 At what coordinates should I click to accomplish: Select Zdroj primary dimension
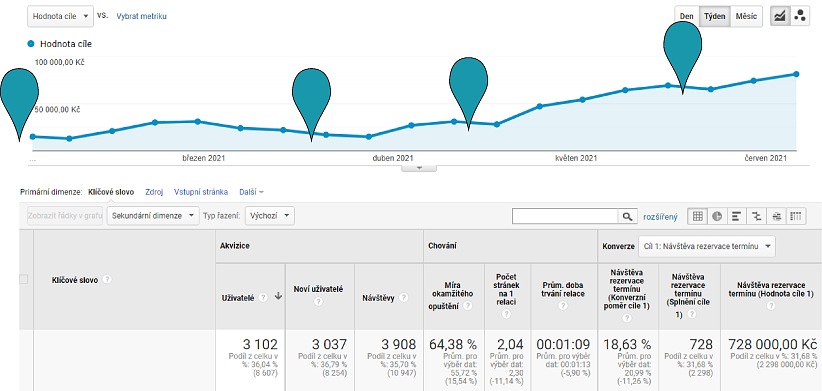click(x=154, y=192)
